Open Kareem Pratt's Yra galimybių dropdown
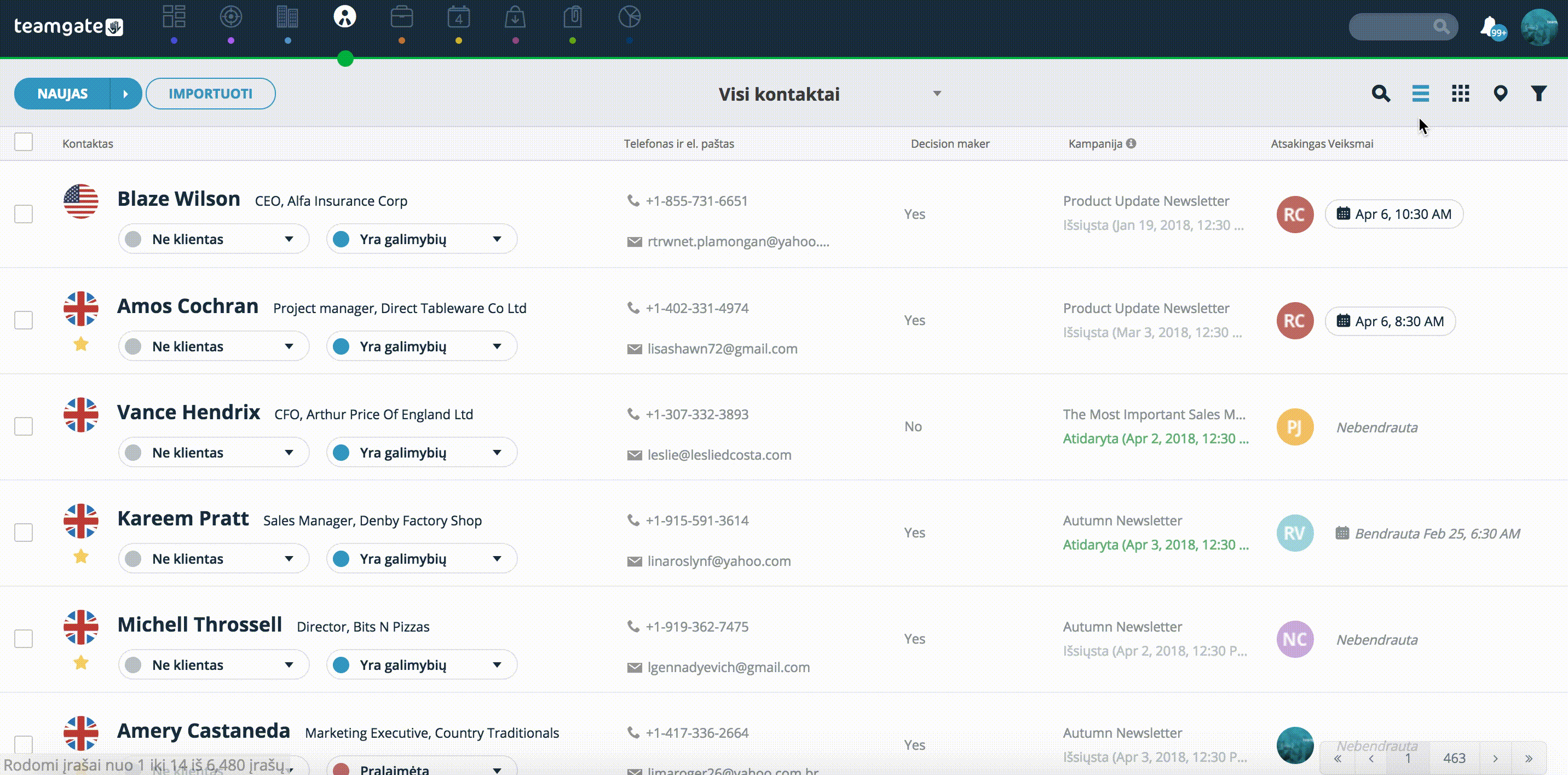Image resolution: width=1568 pixels, height=775 pixels. click(422, 558)
